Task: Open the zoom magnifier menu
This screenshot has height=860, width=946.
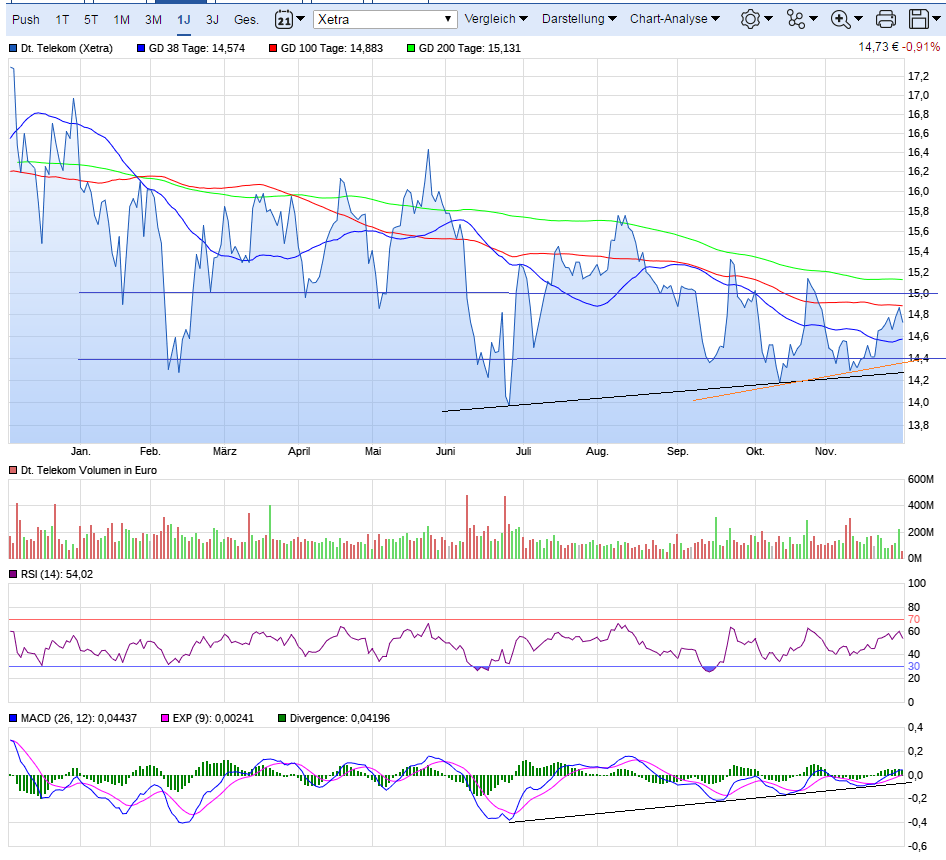Action: [840, 19]
